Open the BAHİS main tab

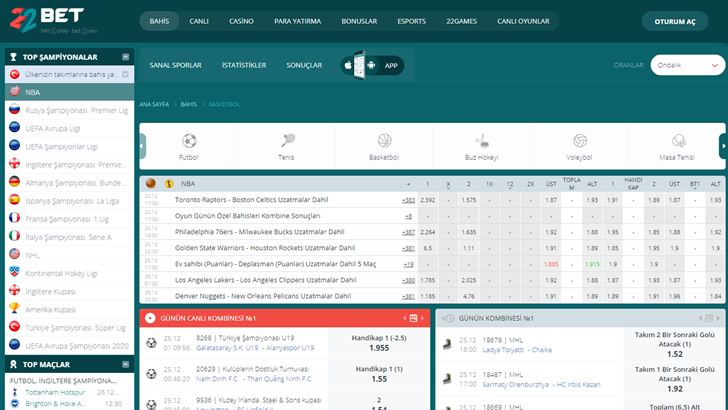pos(159,21)
